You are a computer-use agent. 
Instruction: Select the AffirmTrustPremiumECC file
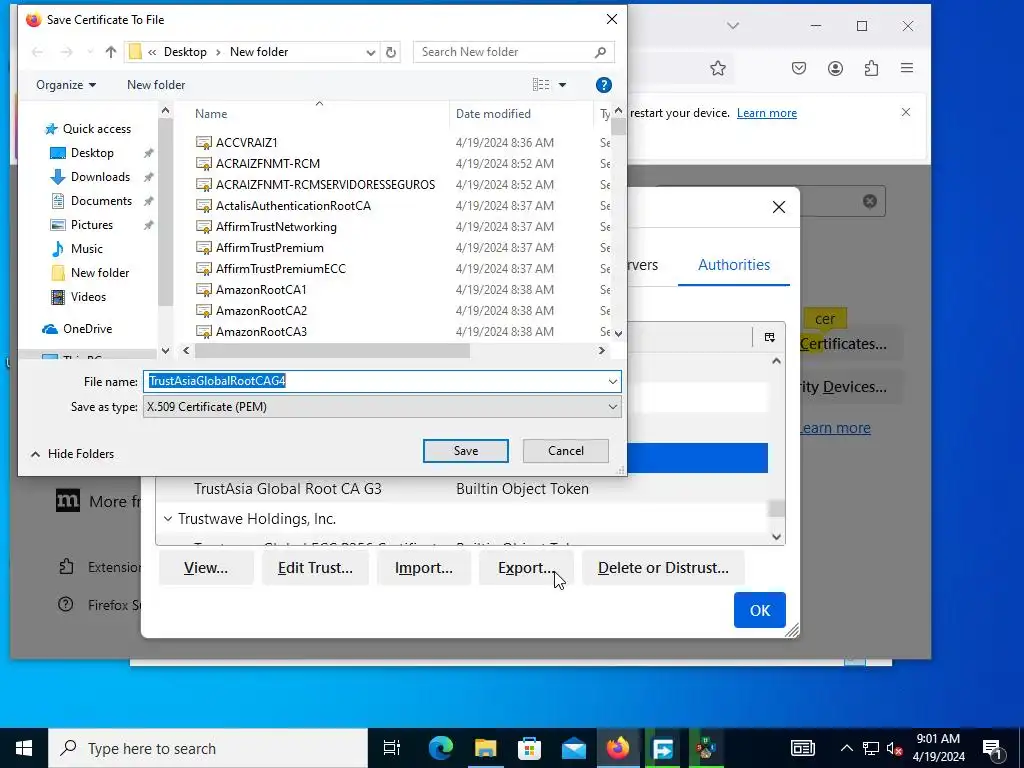[x=281, y=268]
